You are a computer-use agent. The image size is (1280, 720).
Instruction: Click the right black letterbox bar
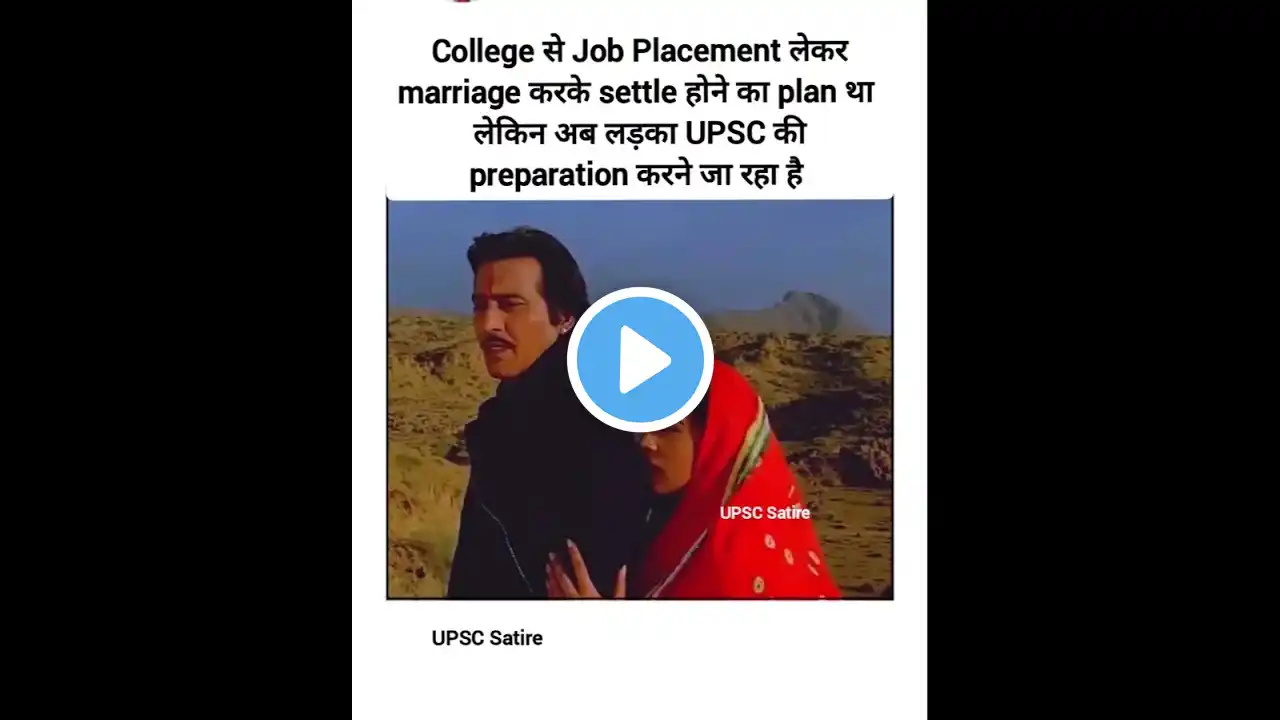tap(1104, 360)
